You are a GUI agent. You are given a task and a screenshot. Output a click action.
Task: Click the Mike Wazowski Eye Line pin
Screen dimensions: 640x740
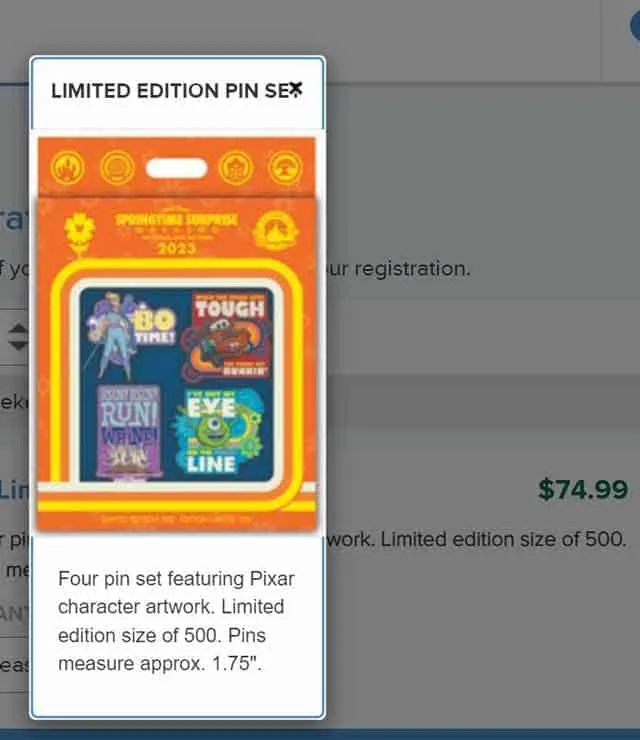[218, 432]
